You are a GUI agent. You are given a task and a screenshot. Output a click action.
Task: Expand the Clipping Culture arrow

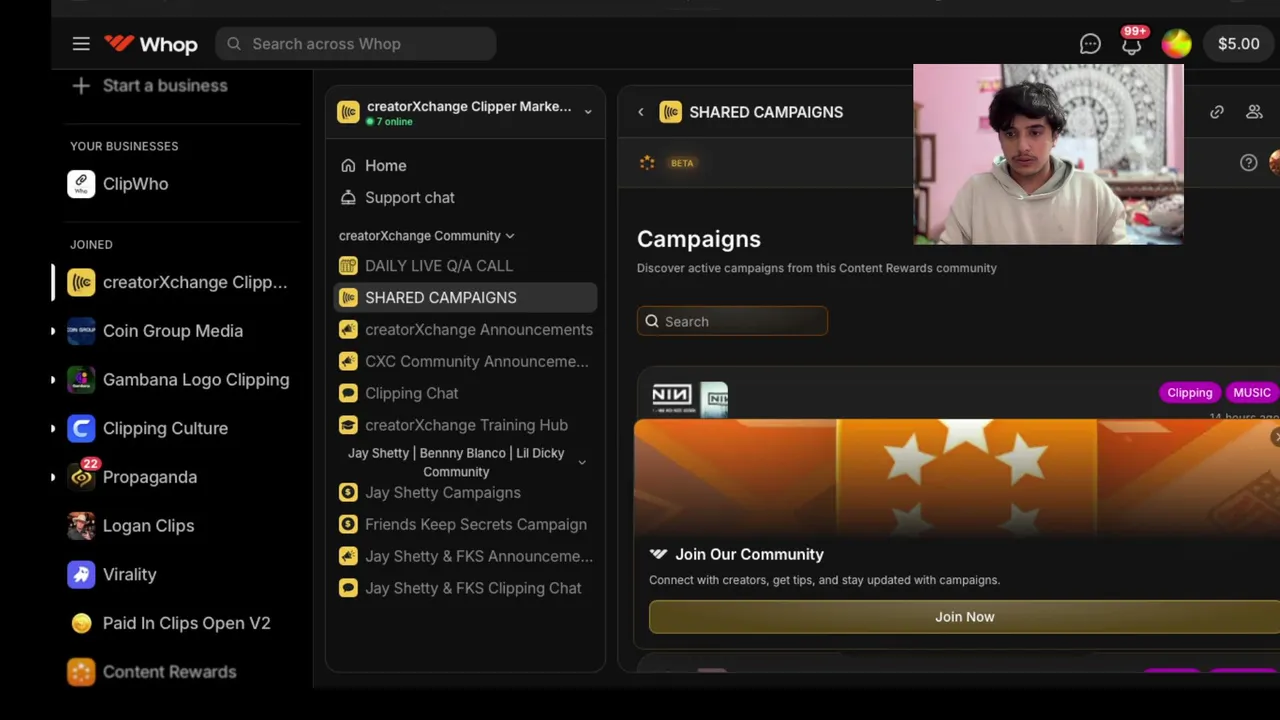(53, 428)
